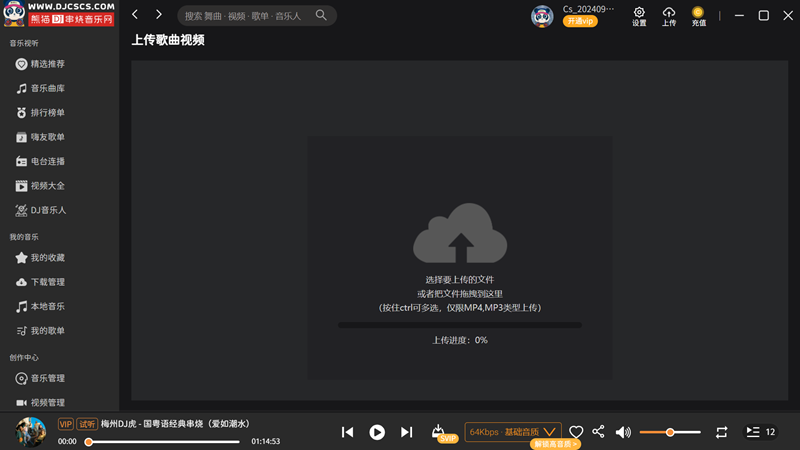This screenshot has width=800, height=450.
Task: Navigate forward with the right arrow
Action: pos(159,14)
